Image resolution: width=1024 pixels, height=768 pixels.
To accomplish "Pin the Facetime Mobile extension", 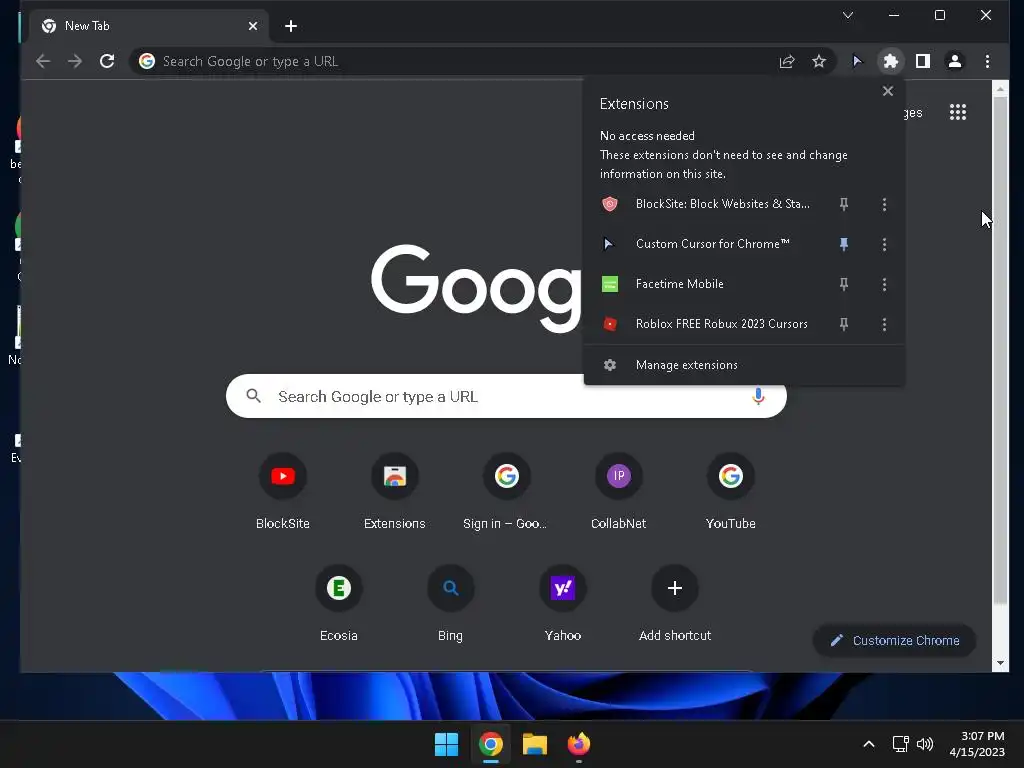I will pyautogui.click(x=844, y=284).
